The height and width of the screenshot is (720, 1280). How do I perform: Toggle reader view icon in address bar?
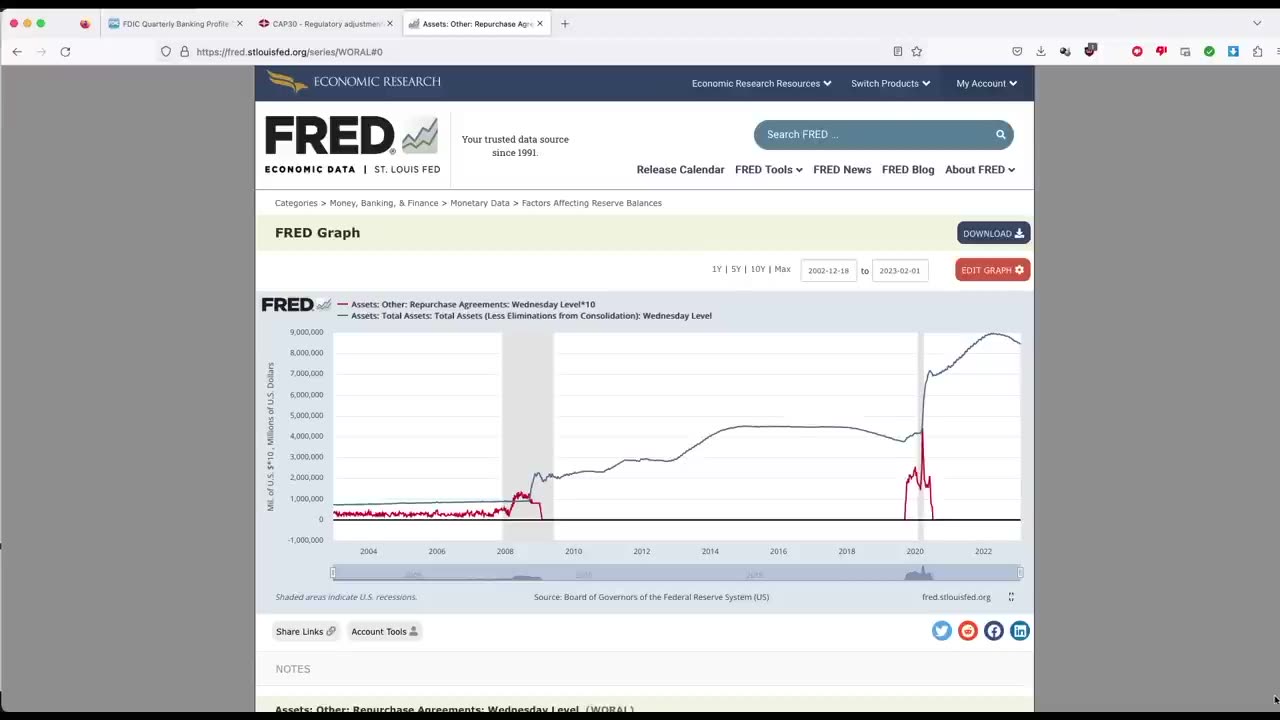pos(897,51)
